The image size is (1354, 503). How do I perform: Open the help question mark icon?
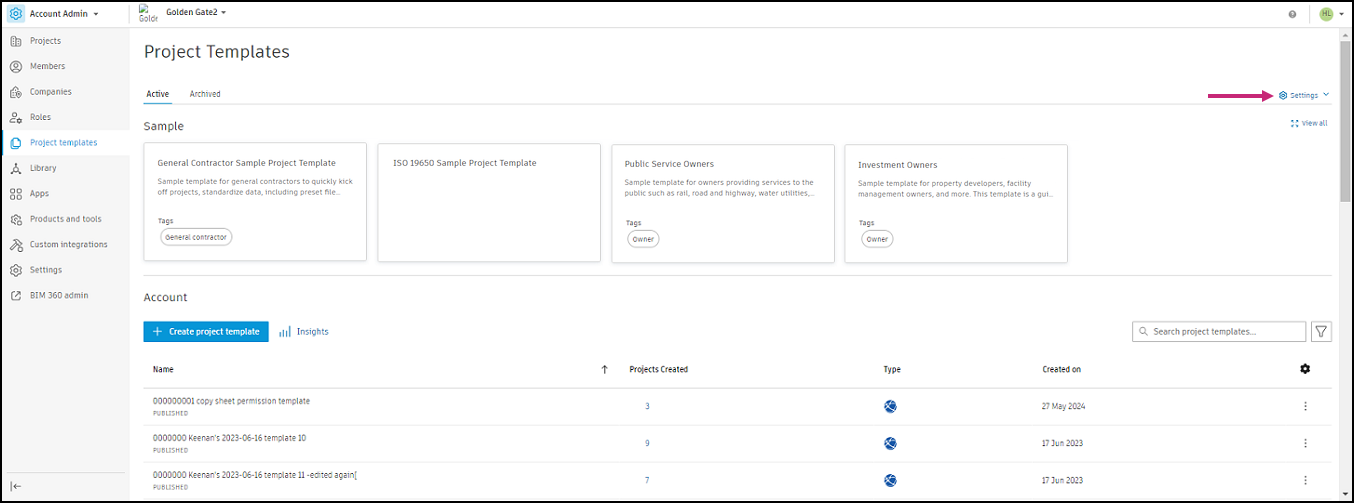click(x=1292, y=14)
